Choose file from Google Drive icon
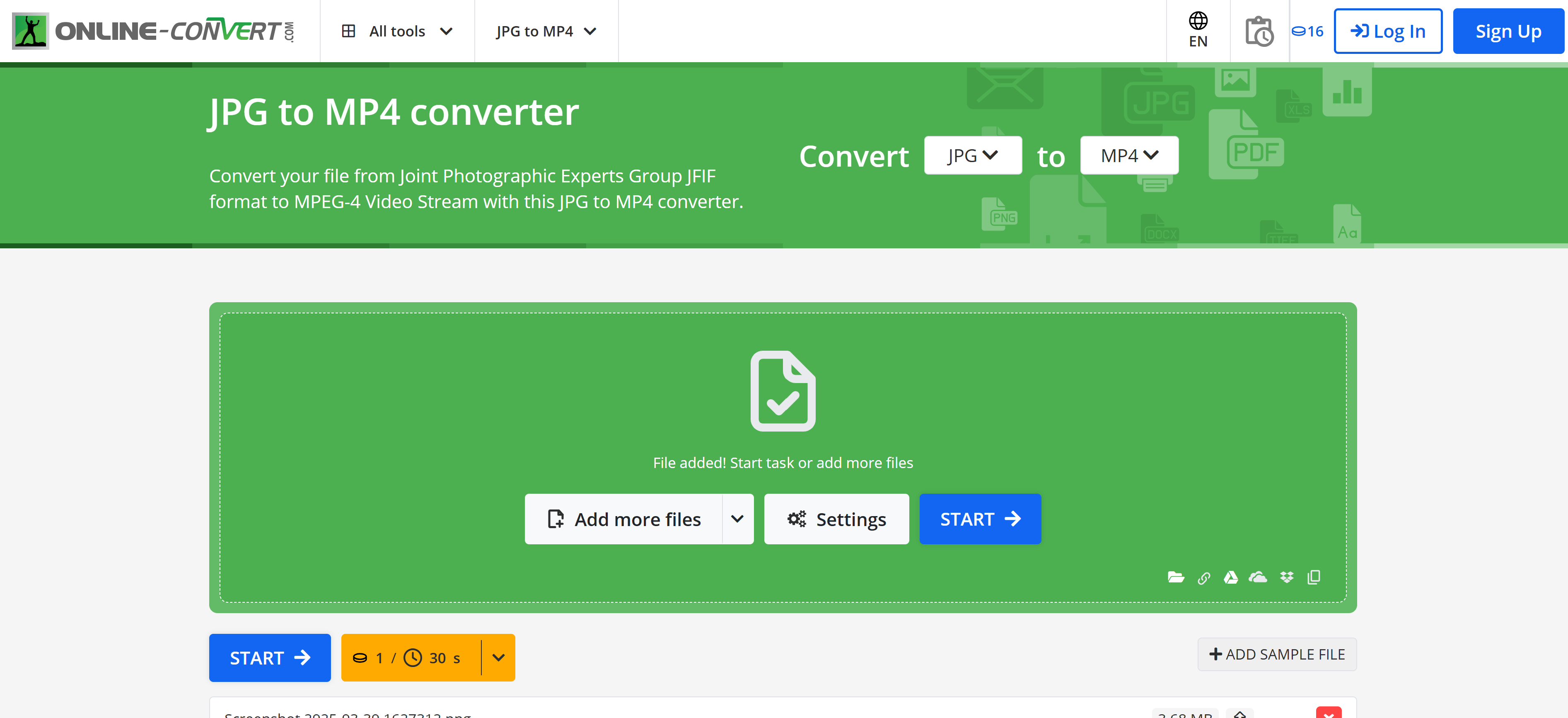 pos(1230,577)
